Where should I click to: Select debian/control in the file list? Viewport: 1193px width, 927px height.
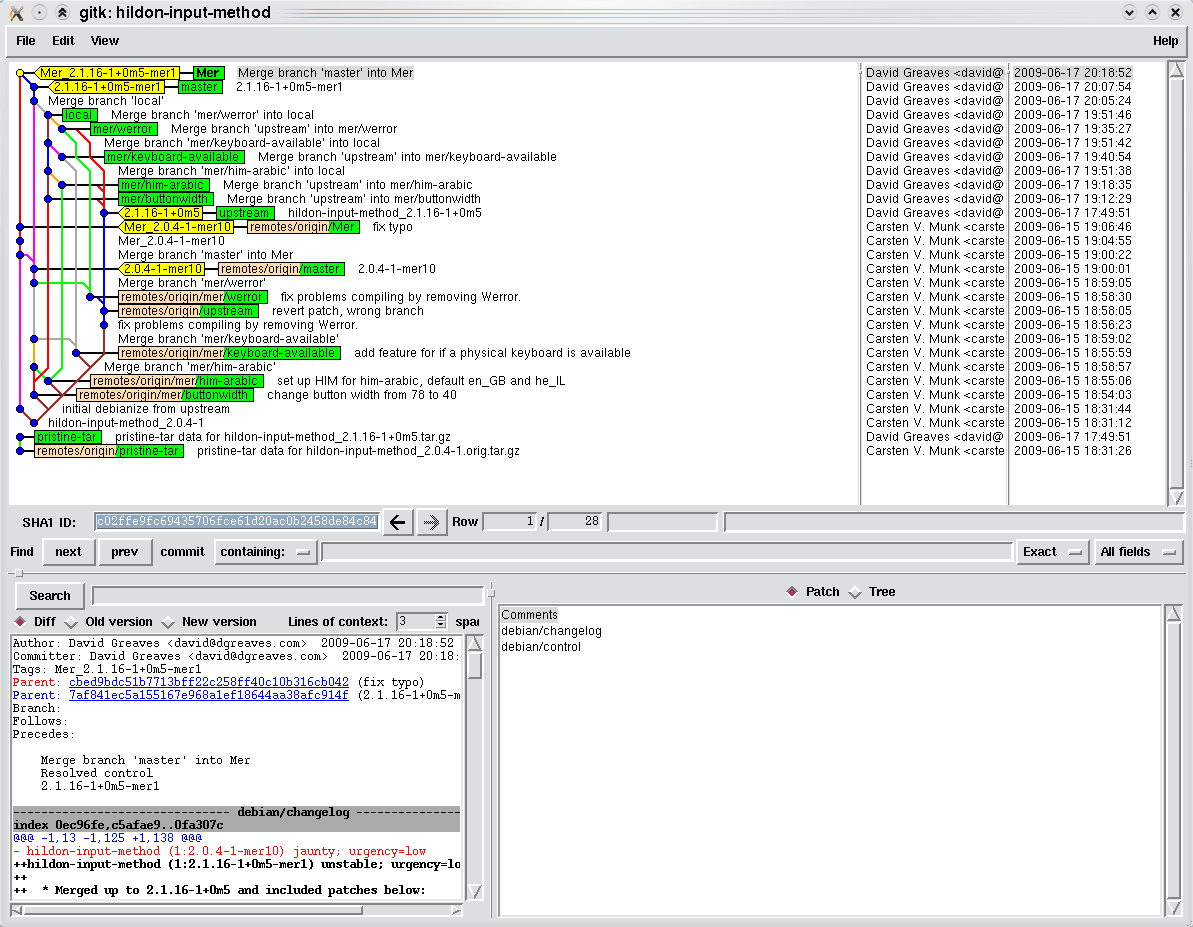pos(541,647)
